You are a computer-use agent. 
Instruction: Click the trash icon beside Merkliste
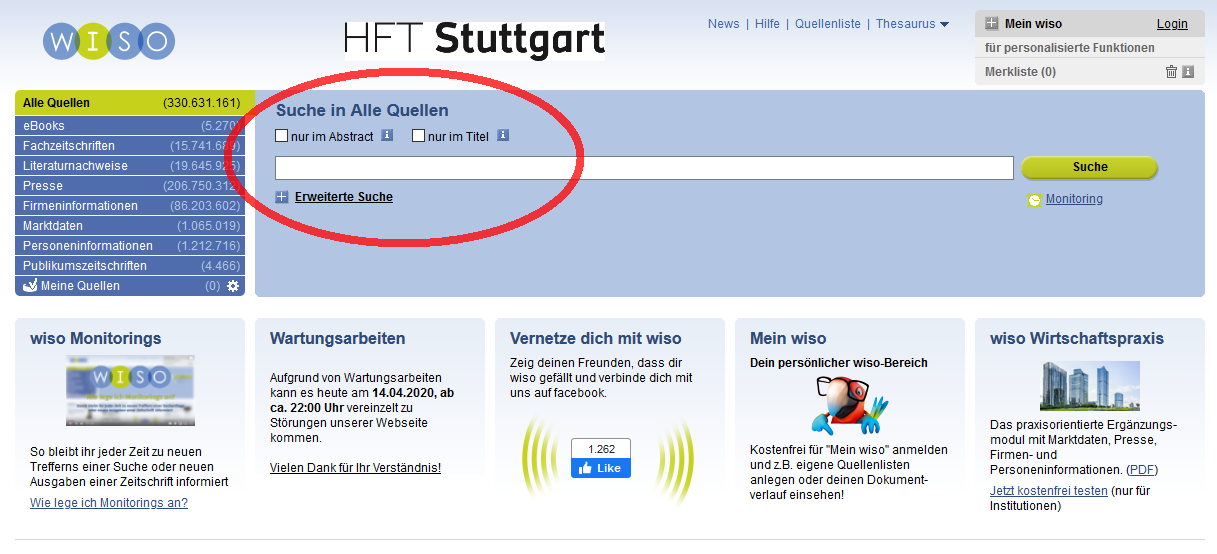(1171, 72)
